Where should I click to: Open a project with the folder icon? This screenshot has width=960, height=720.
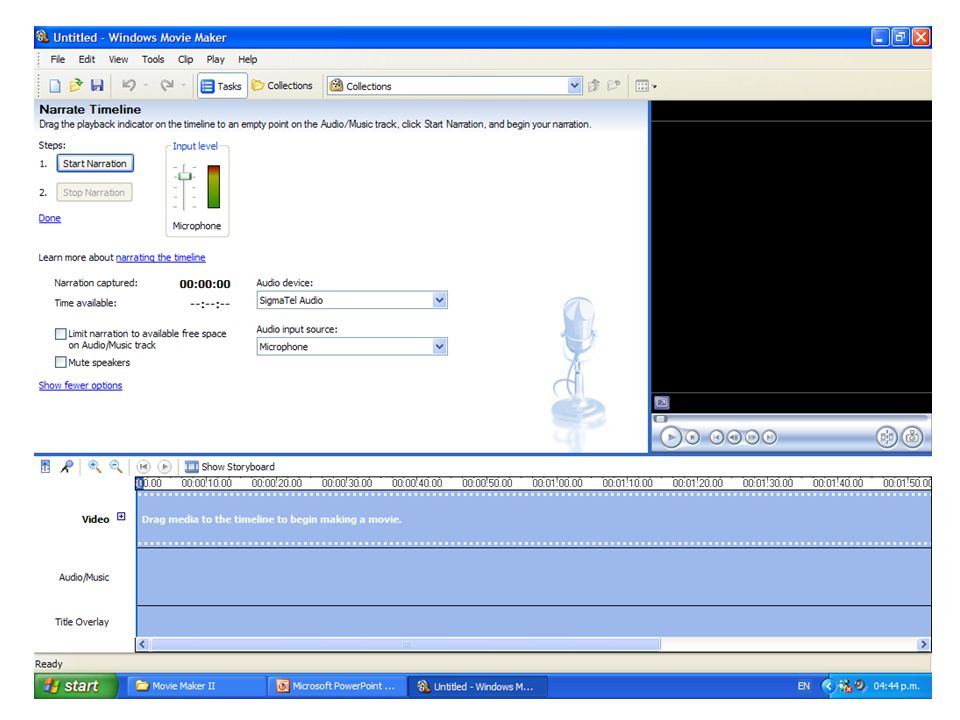(x=76, y=86)
